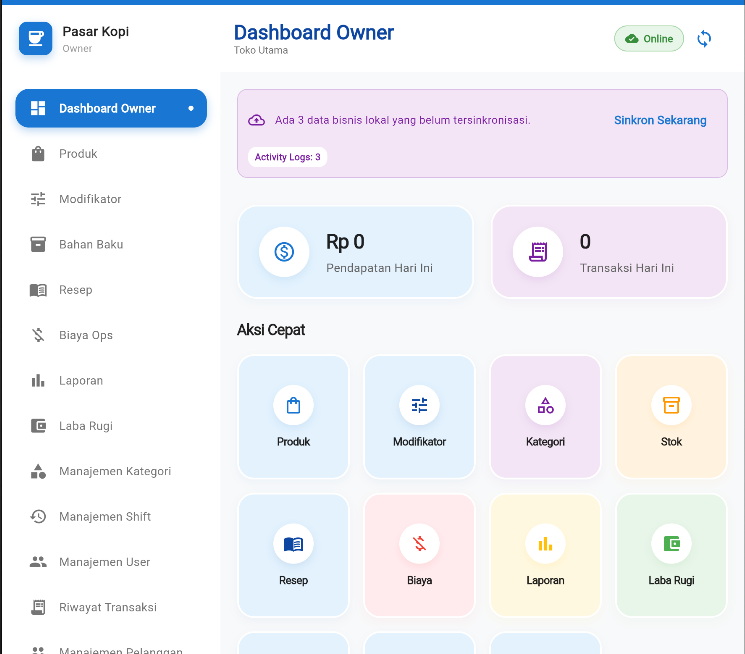Click the Online status badge
This screenshot has height=654, width=745.
649,38
